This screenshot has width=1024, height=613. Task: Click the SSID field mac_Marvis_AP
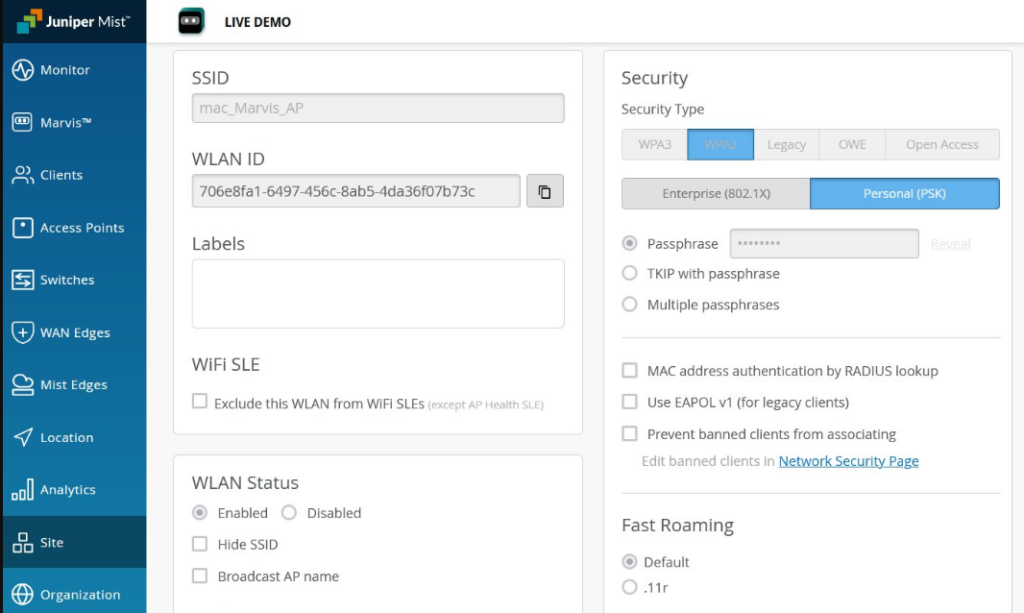377,108
